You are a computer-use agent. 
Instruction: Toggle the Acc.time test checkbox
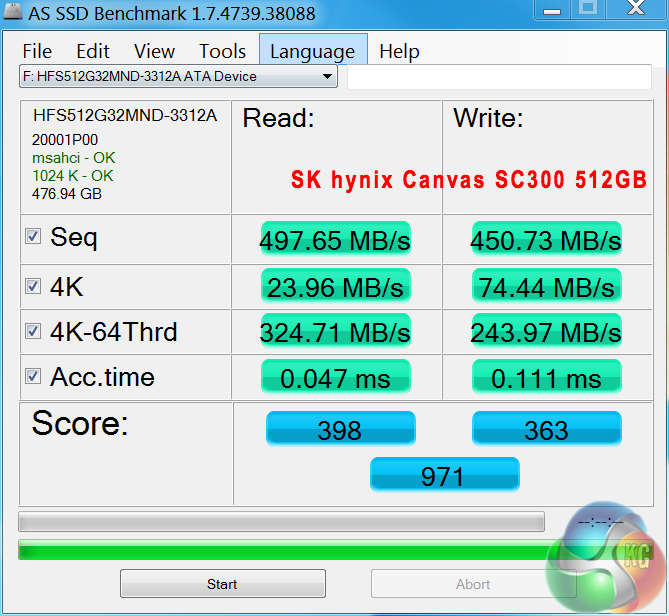coord(33,376)
